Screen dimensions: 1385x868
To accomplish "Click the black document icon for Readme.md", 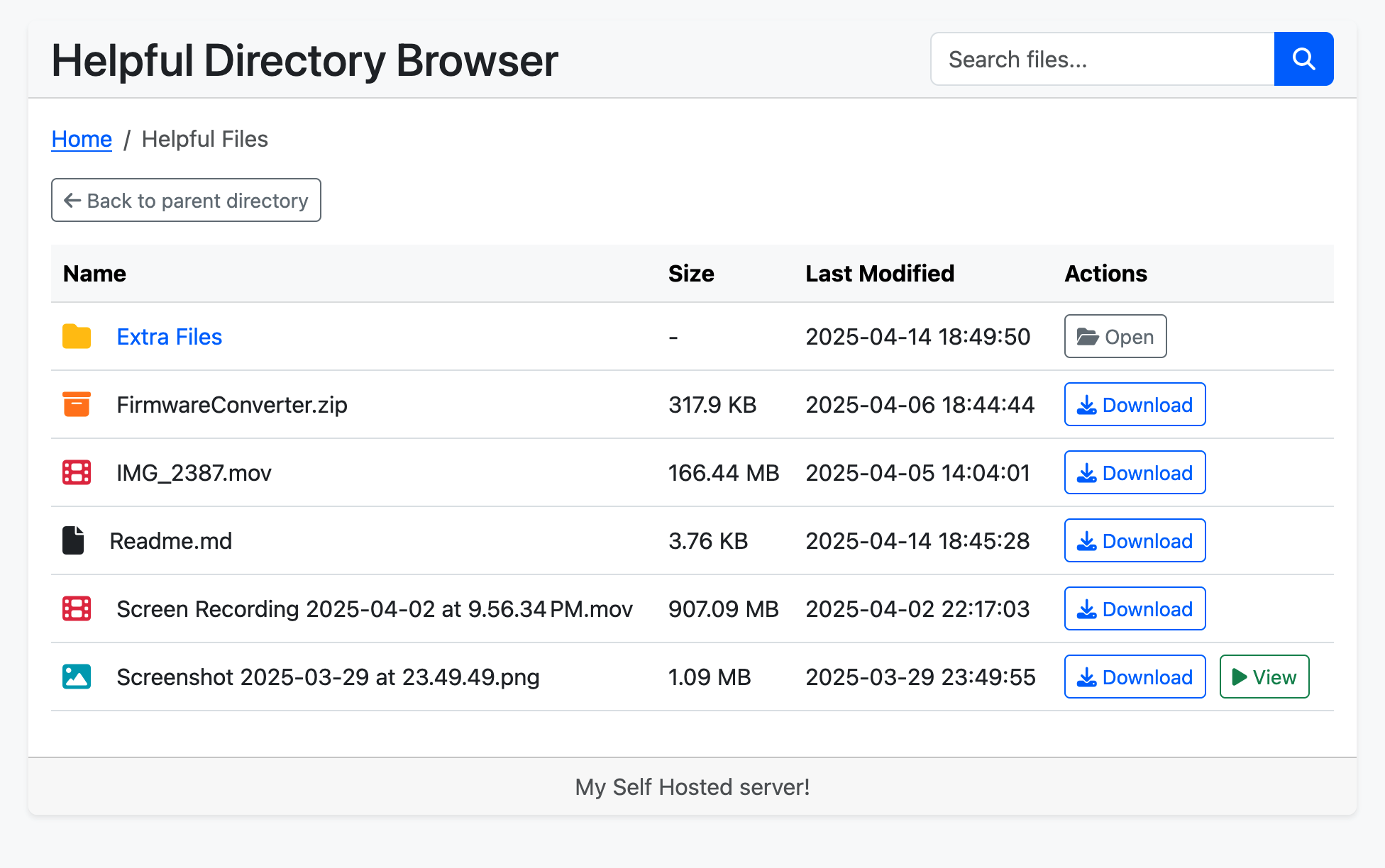I will pos(73,540).
